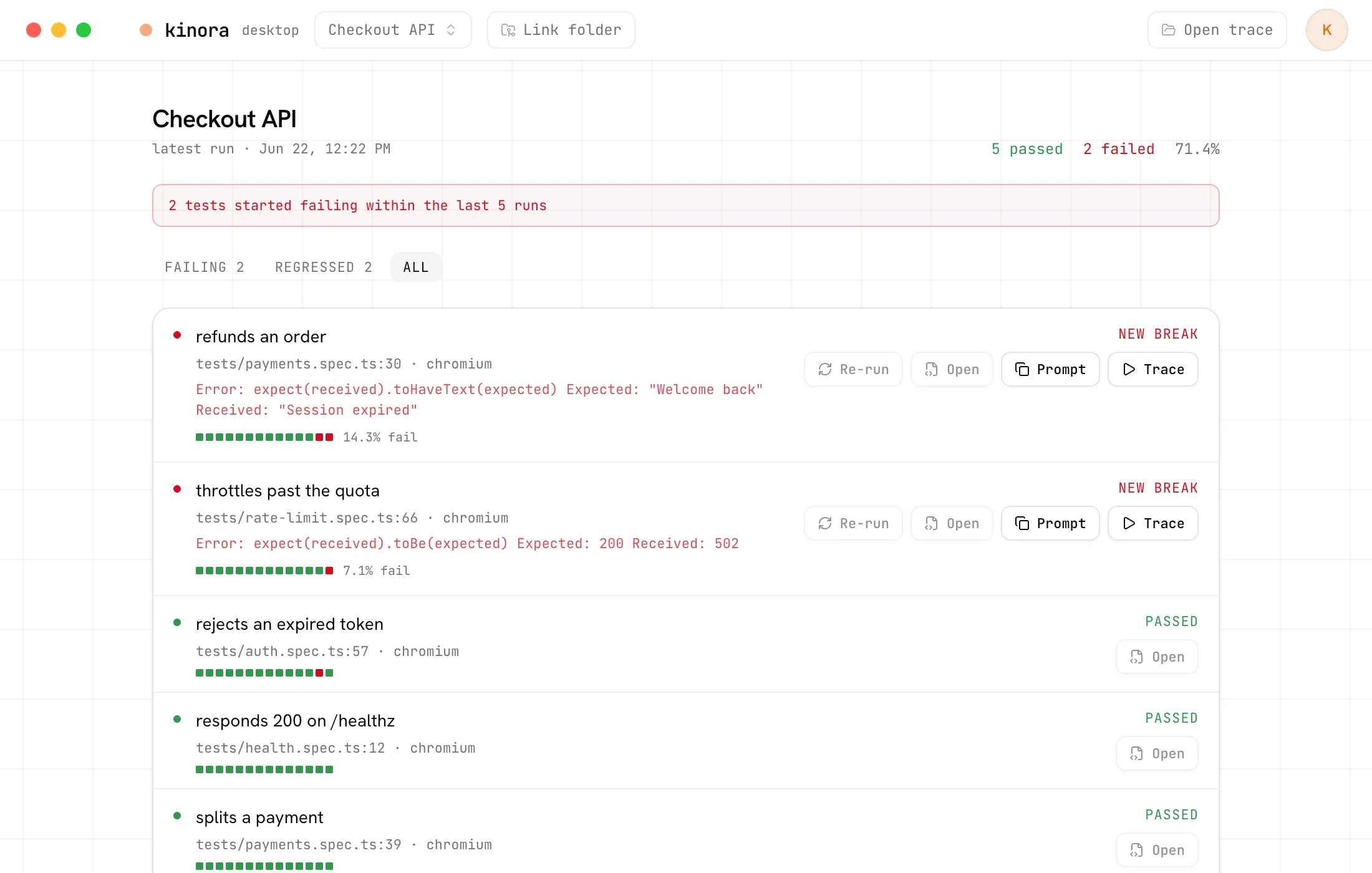
Task: Click the Session expired error message
Action: (480, 400)
